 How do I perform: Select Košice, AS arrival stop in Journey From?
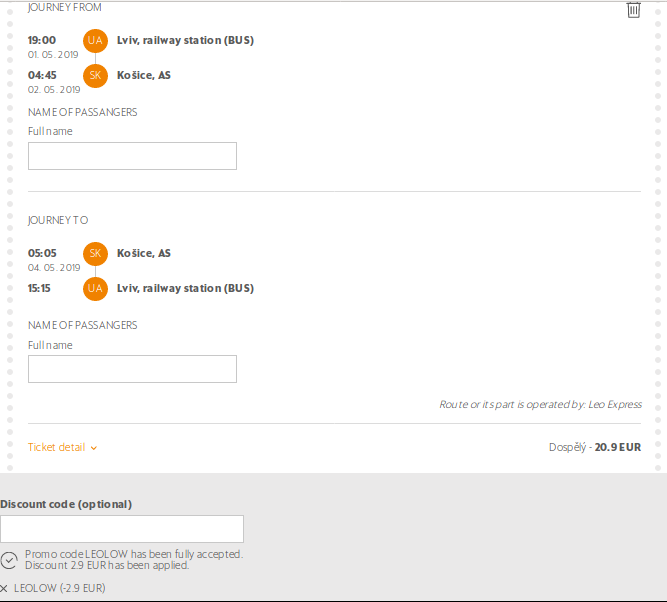[x=144, y=76]
